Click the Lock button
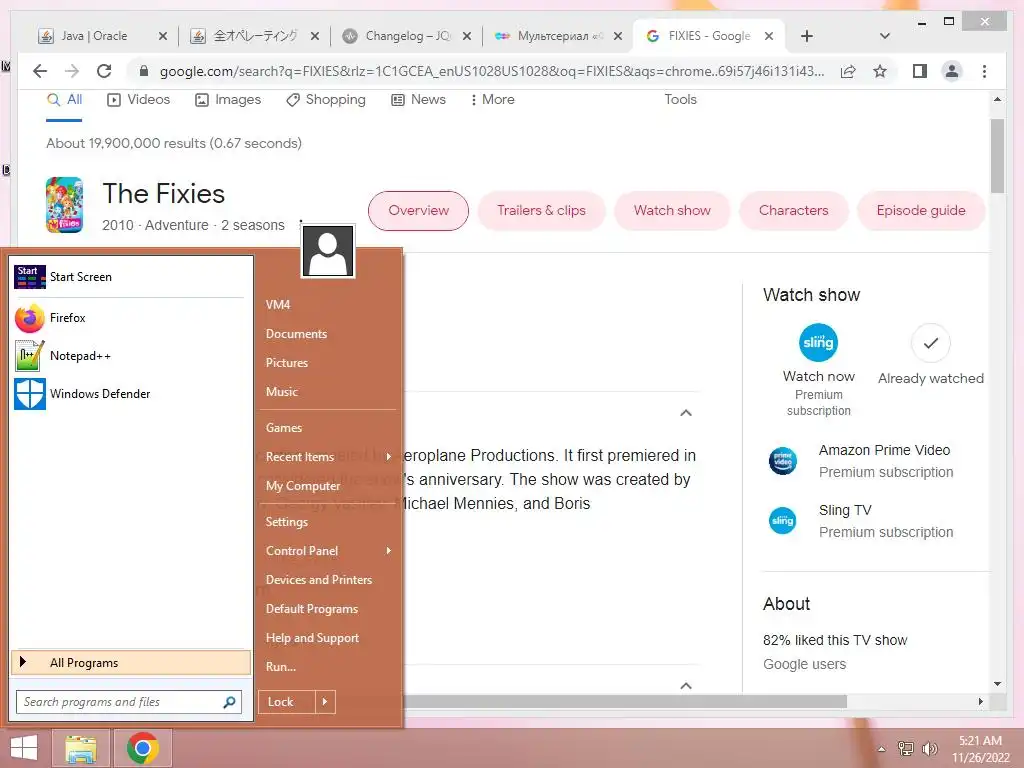 coord(287,702)
